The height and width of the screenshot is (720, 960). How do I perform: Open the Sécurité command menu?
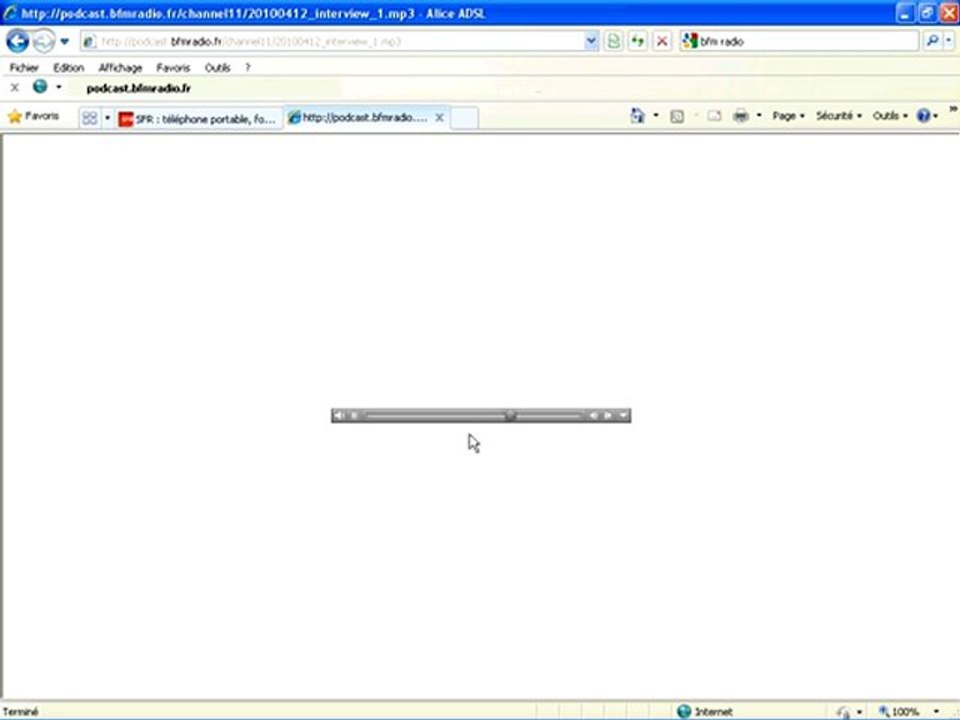pyautogui.click(x=839, y=116)
